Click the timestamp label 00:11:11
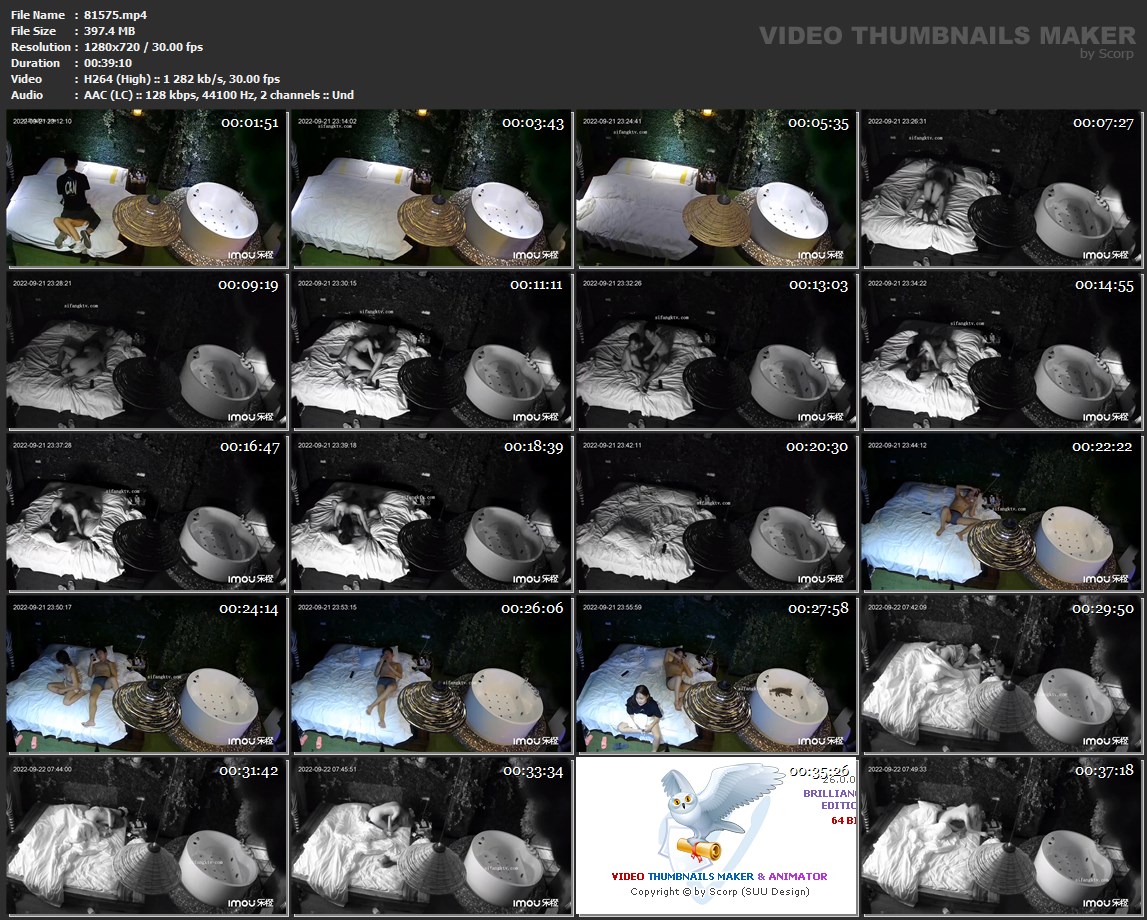This screenshot has width=1147, height=920. 536,285
